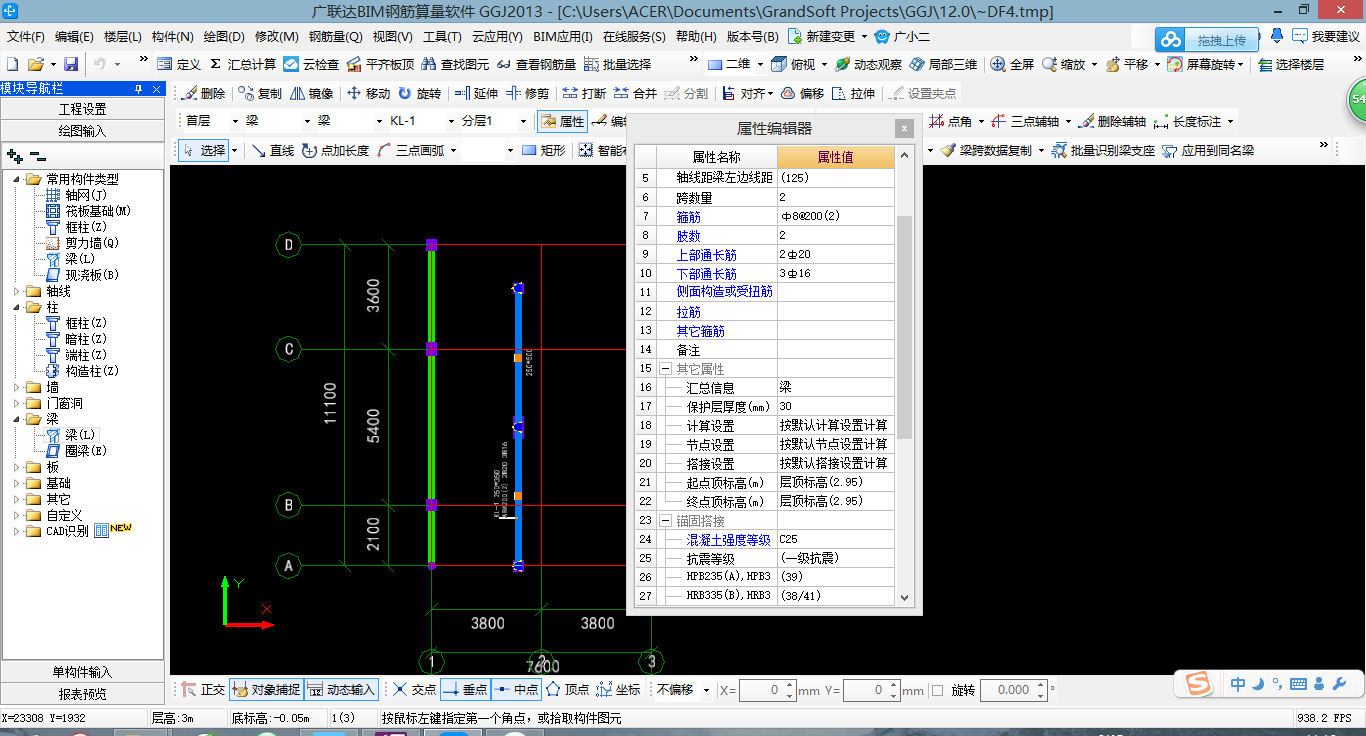Open the 三点画弧 arc dropdown arrow
Screen dimensions: 1366x736
tap(453, 151)
